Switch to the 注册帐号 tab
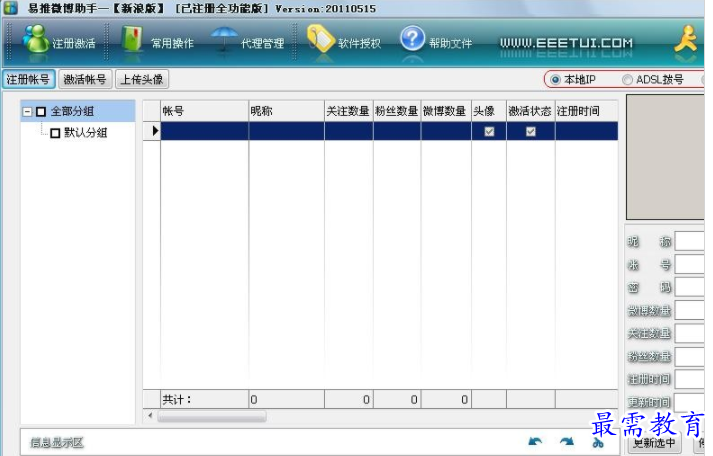 pos(28,79)
